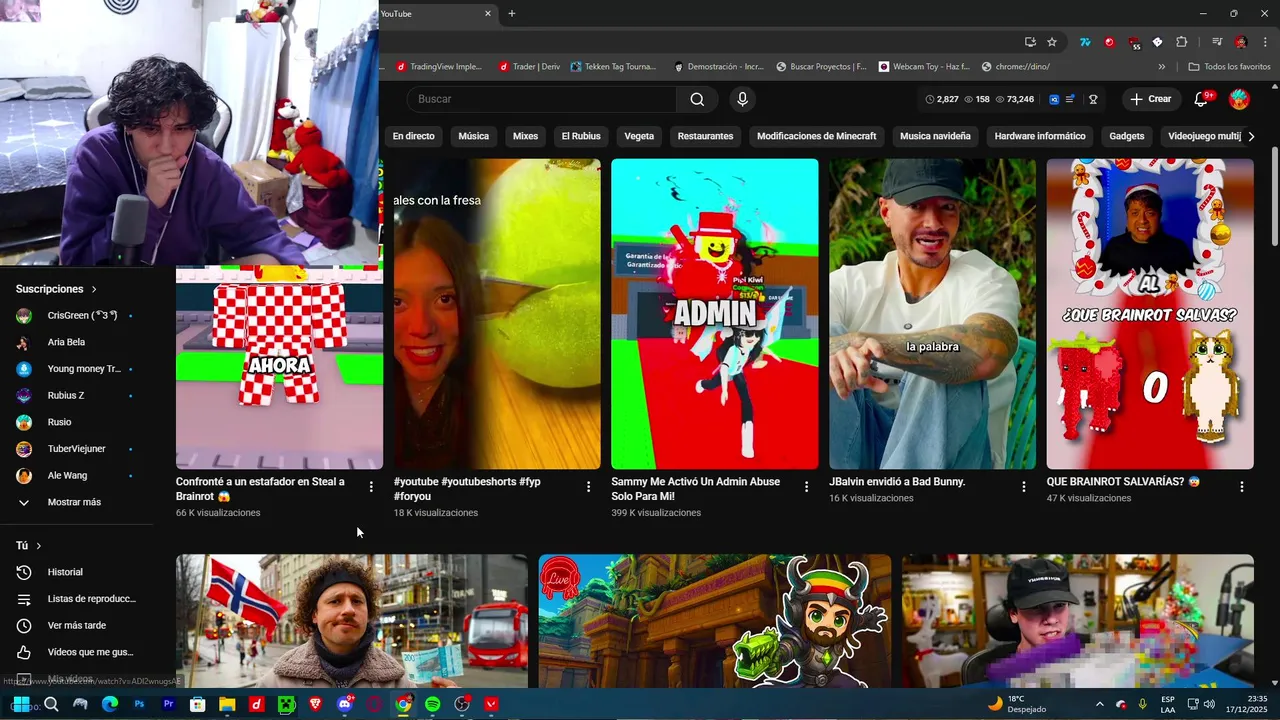Activate voice search microphone icon
This screenshot has width=1280, height=720.
[x=742, y=99]
